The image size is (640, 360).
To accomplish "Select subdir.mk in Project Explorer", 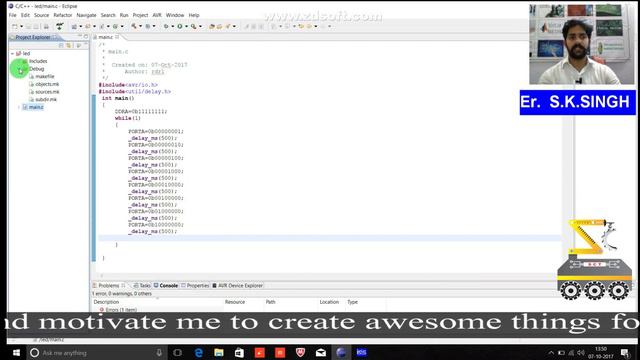I will (46, 100).
